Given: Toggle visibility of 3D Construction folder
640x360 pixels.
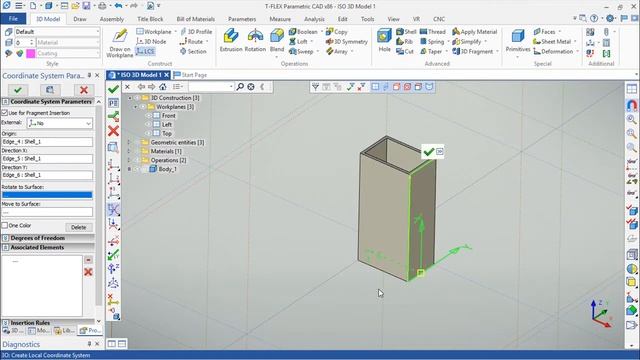Looking at the screenshot, I should 137,98.
